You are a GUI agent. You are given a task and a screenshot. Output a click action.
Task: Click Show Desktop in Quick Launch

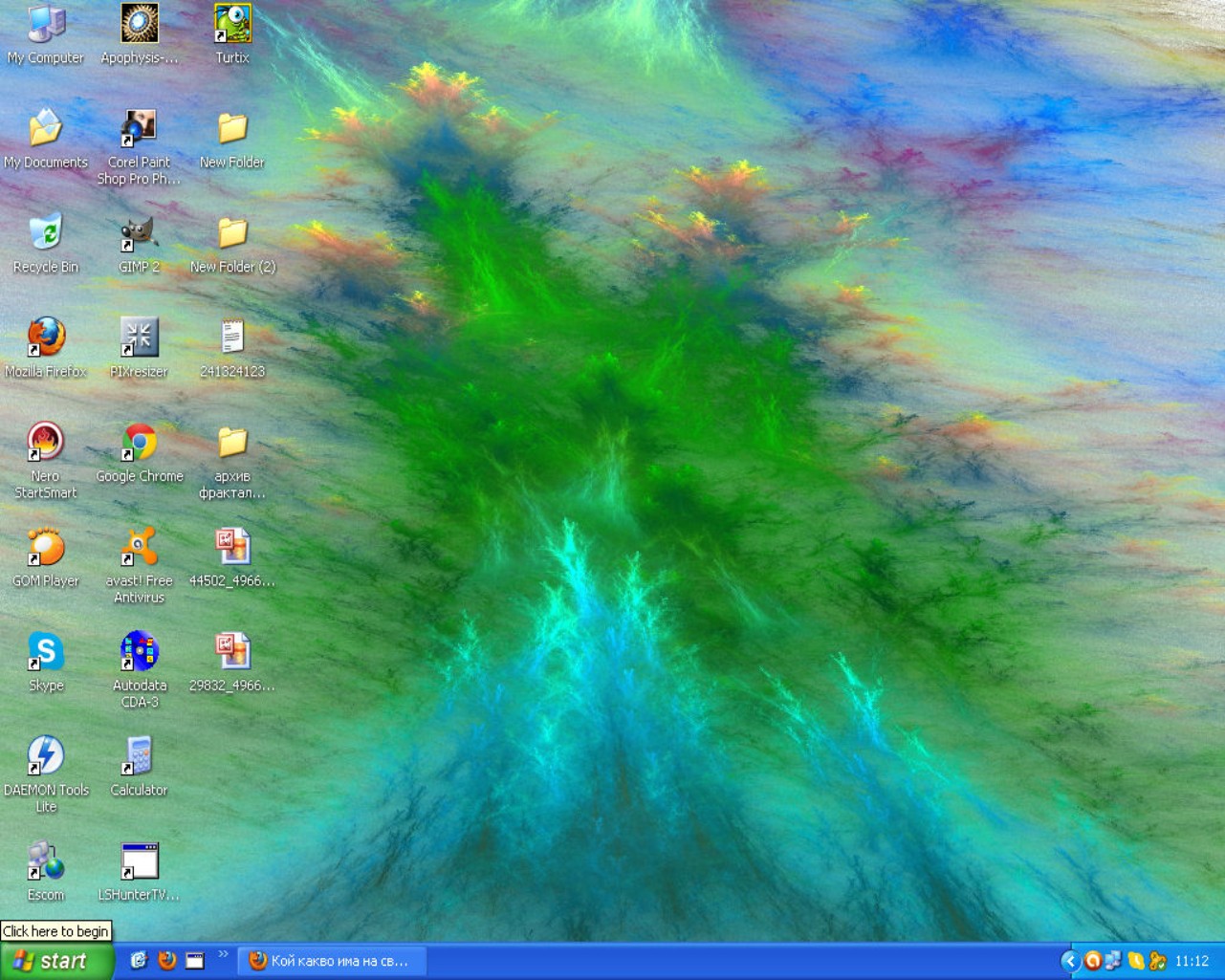(195, 961)
